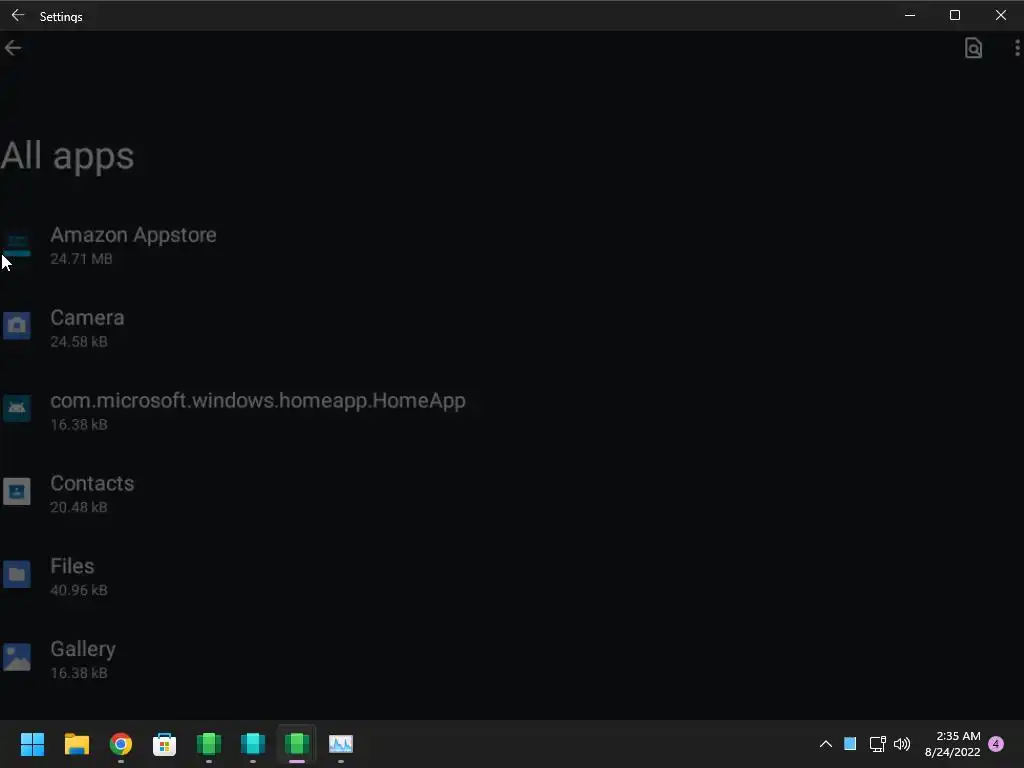1024x768 pixels.
Task: Maximize the Settings window
Action: pos(955,15)
